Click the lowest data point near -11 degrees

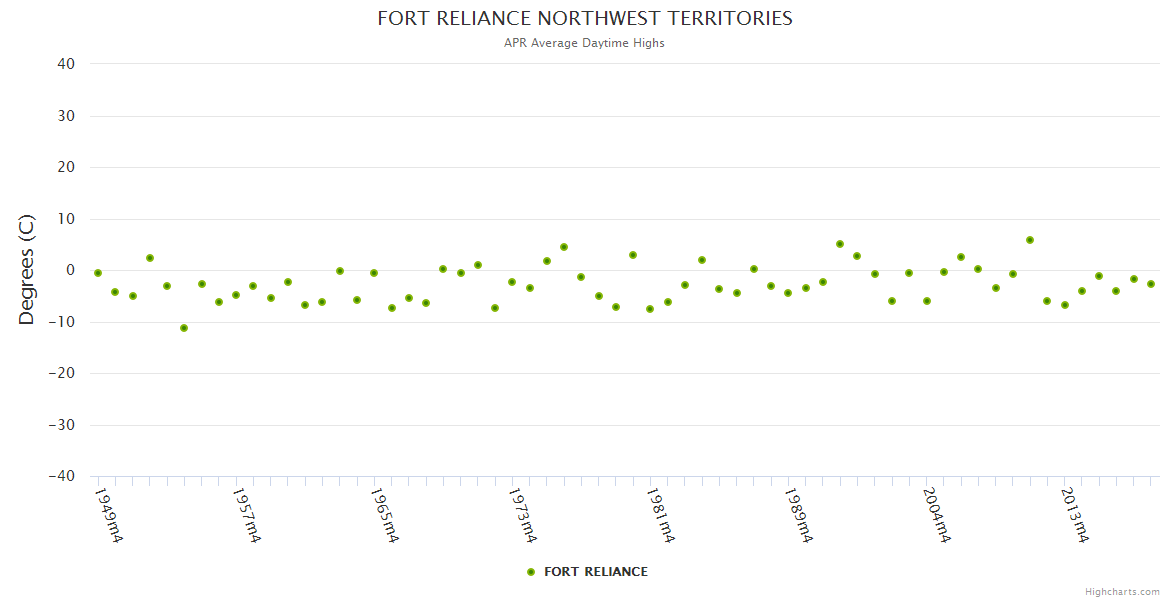(184, 328)
